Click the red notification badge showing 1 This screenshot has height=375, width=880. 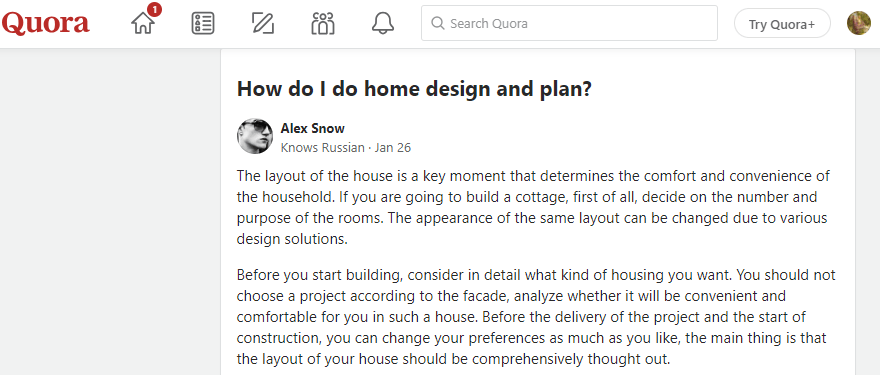pos(155,10)
